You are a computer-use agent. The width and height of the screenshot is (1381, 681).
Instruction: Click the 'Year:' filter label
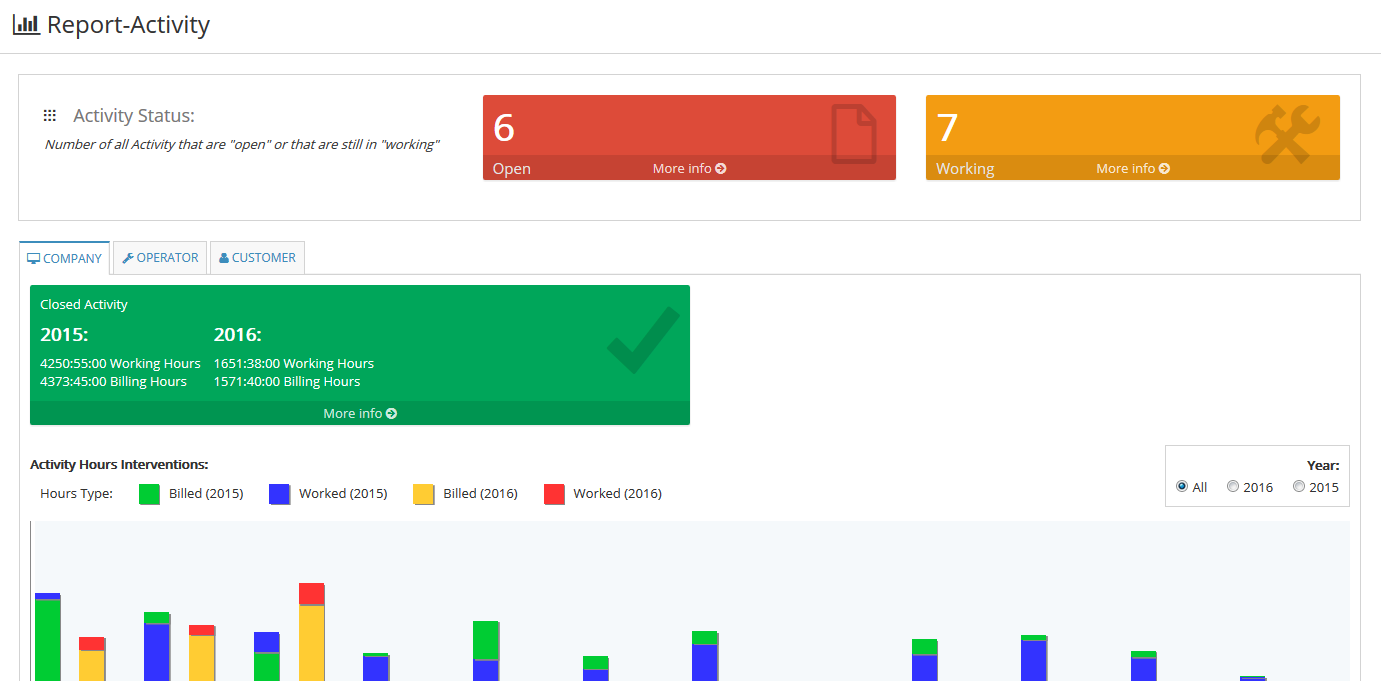click(1323, 465)
